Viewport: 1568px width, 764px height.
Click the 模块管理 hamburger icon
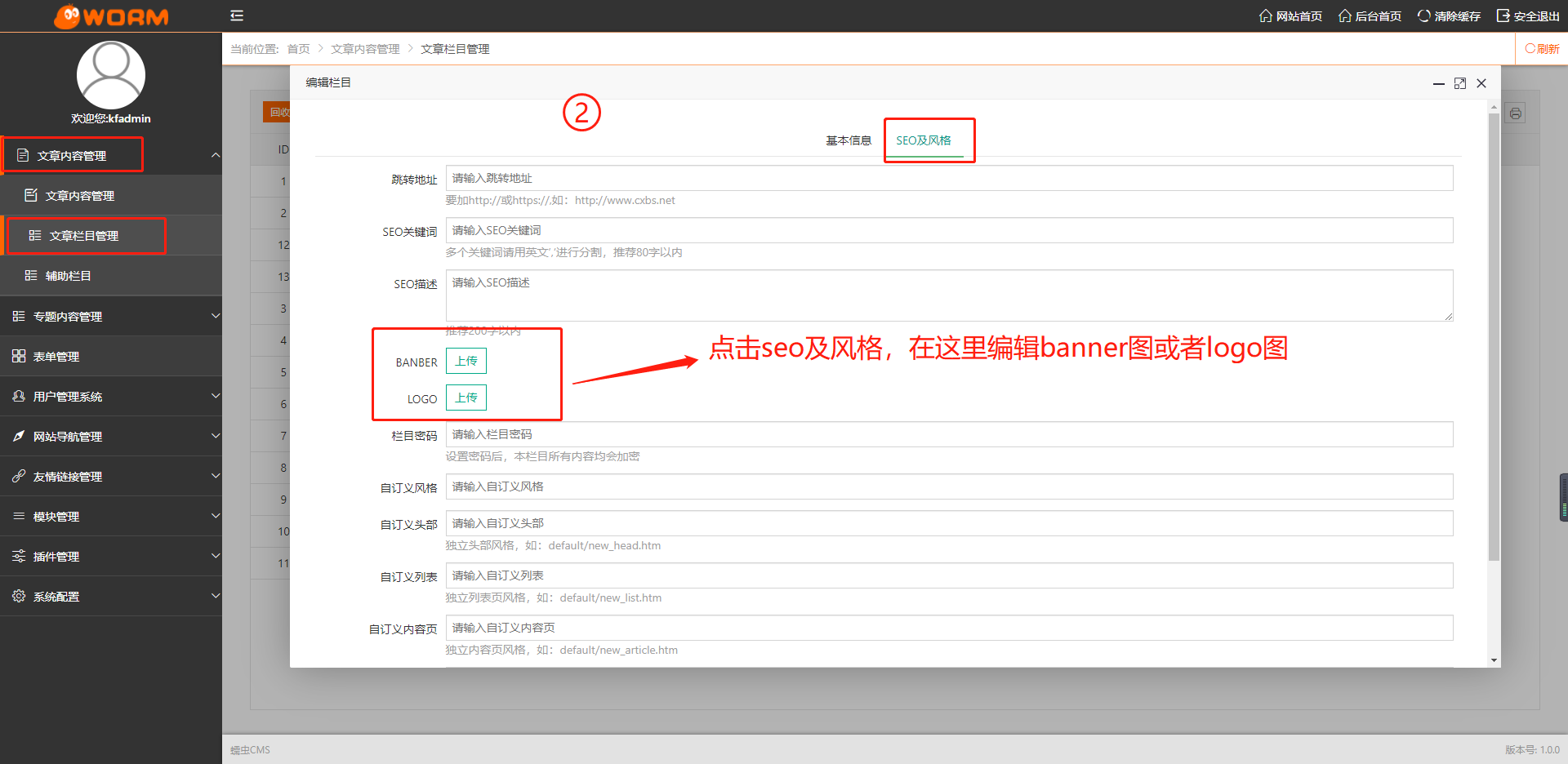tap(19, 516)
